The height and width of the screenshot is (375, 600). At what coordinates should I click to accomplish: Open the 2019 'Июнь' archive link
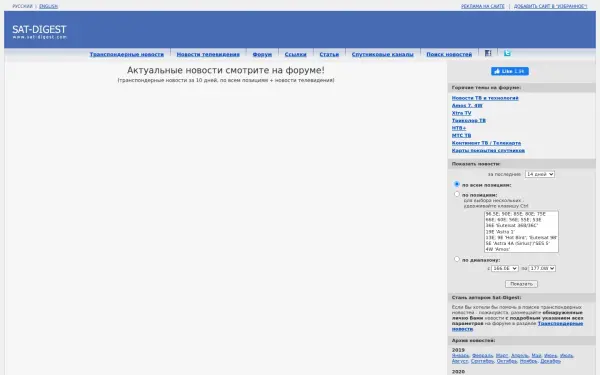click(550, 355)
